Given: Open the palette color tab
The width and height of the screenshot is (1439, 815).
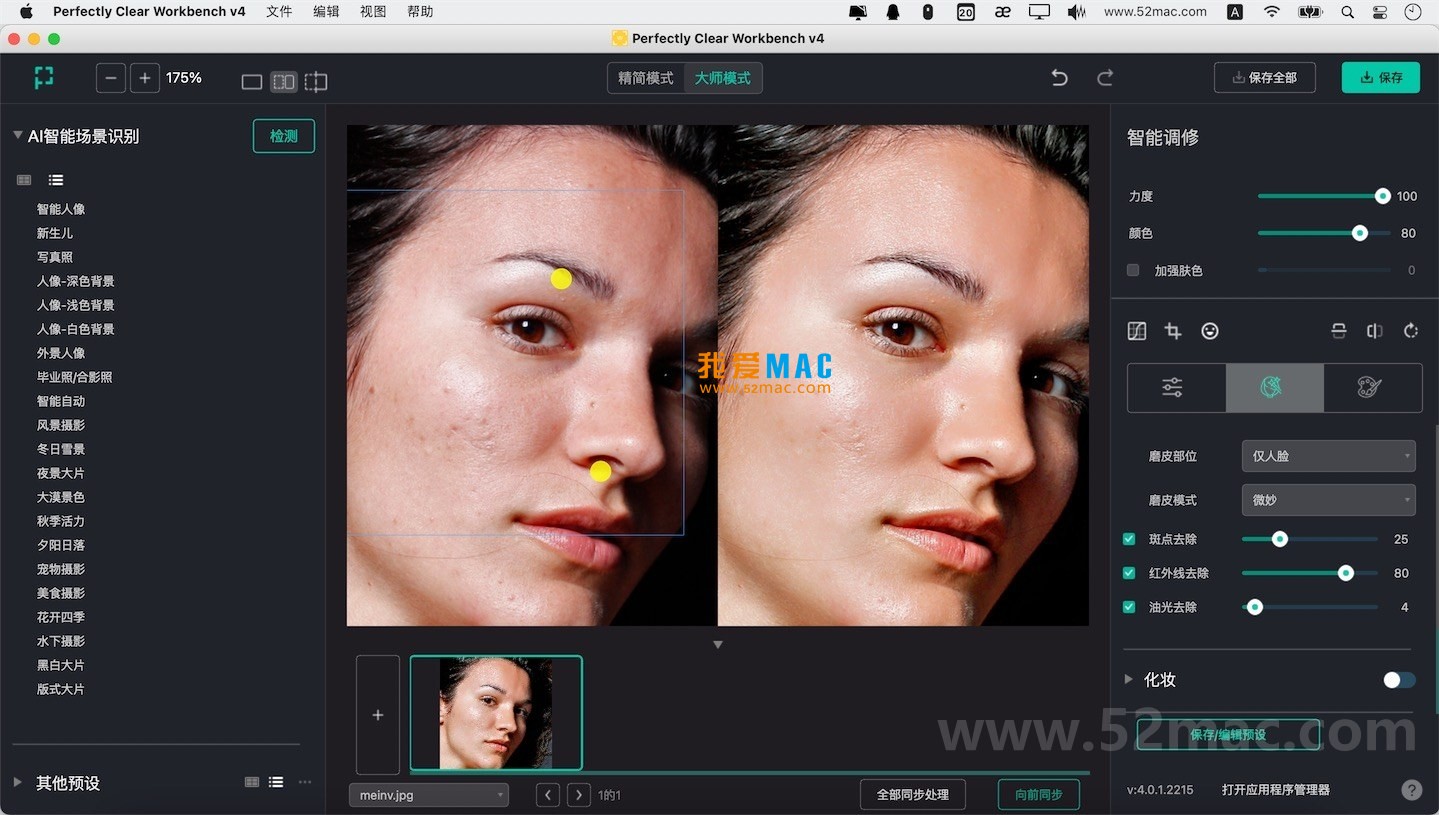Looking at the screenshot, I should 1372,388.
